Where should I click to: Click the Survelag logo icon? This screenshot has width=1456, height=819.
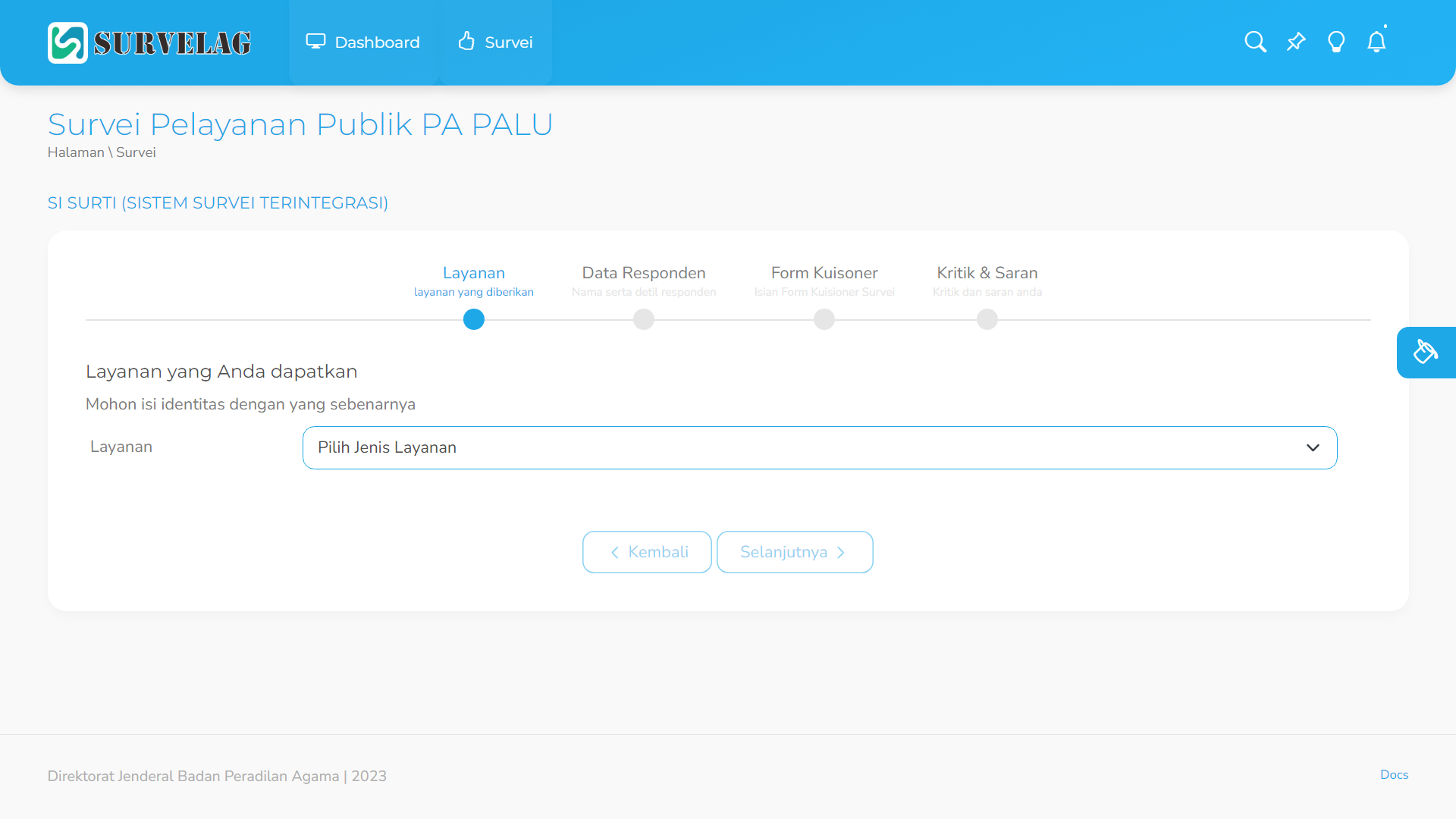(x=67, y=42)
